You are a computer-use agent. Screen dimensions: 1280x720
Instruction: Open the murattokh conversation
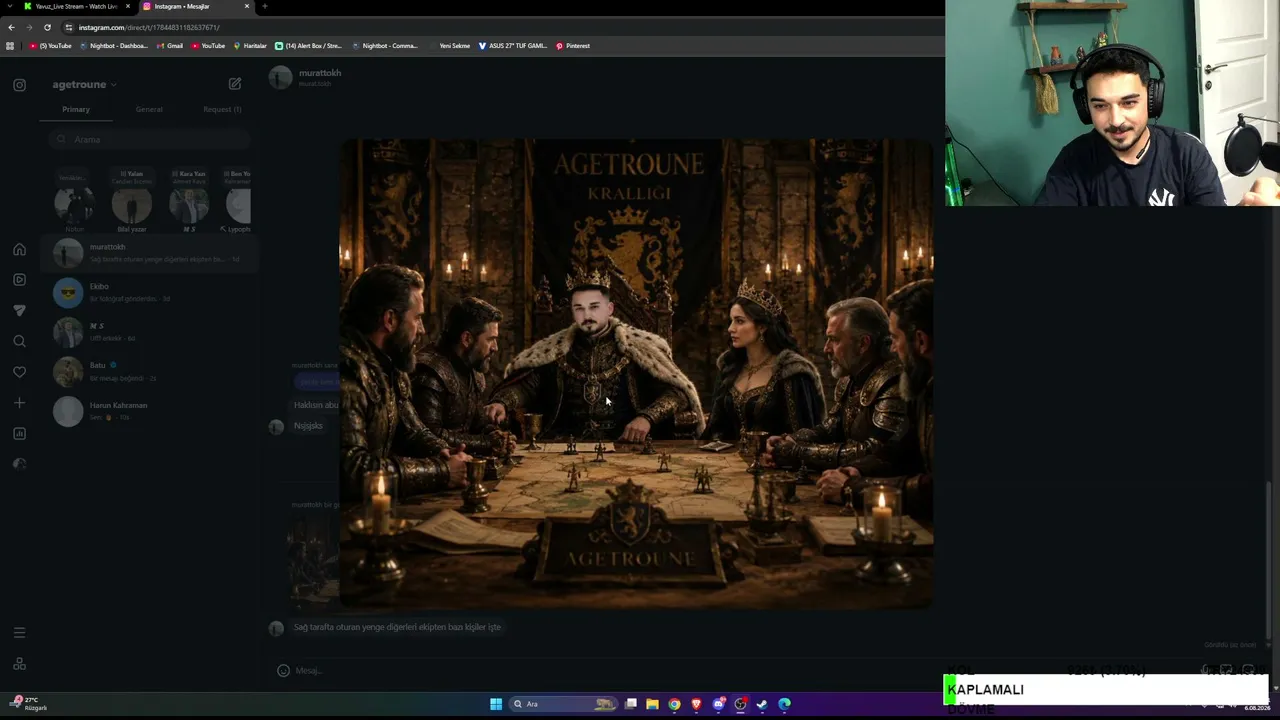(x=150, y=253)
